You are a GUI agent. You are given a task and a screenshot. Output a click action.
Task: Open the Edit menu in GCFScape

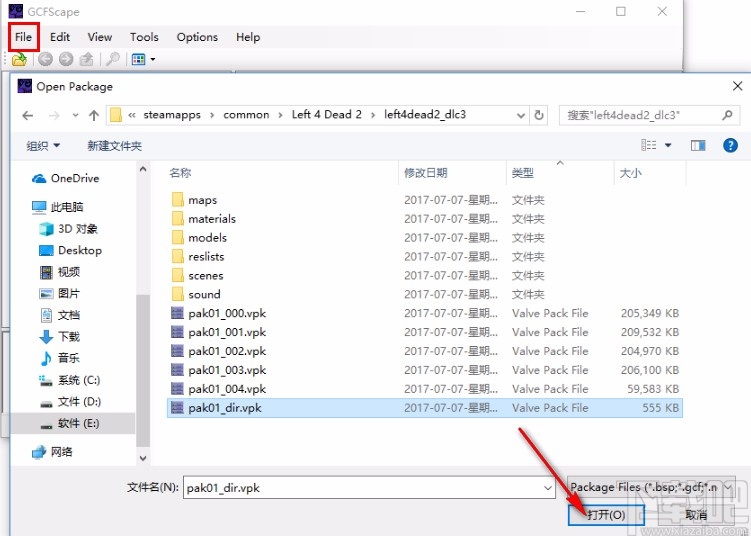[60, 37]
